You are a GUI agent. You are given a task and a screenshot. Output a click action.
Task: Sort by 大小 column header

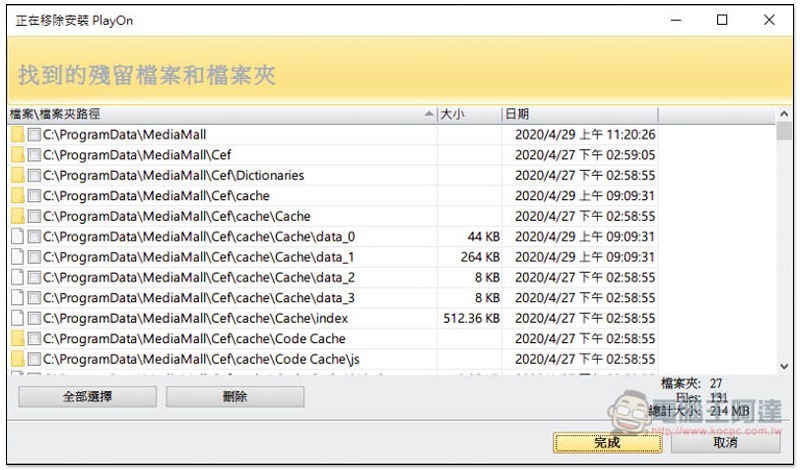469,114
